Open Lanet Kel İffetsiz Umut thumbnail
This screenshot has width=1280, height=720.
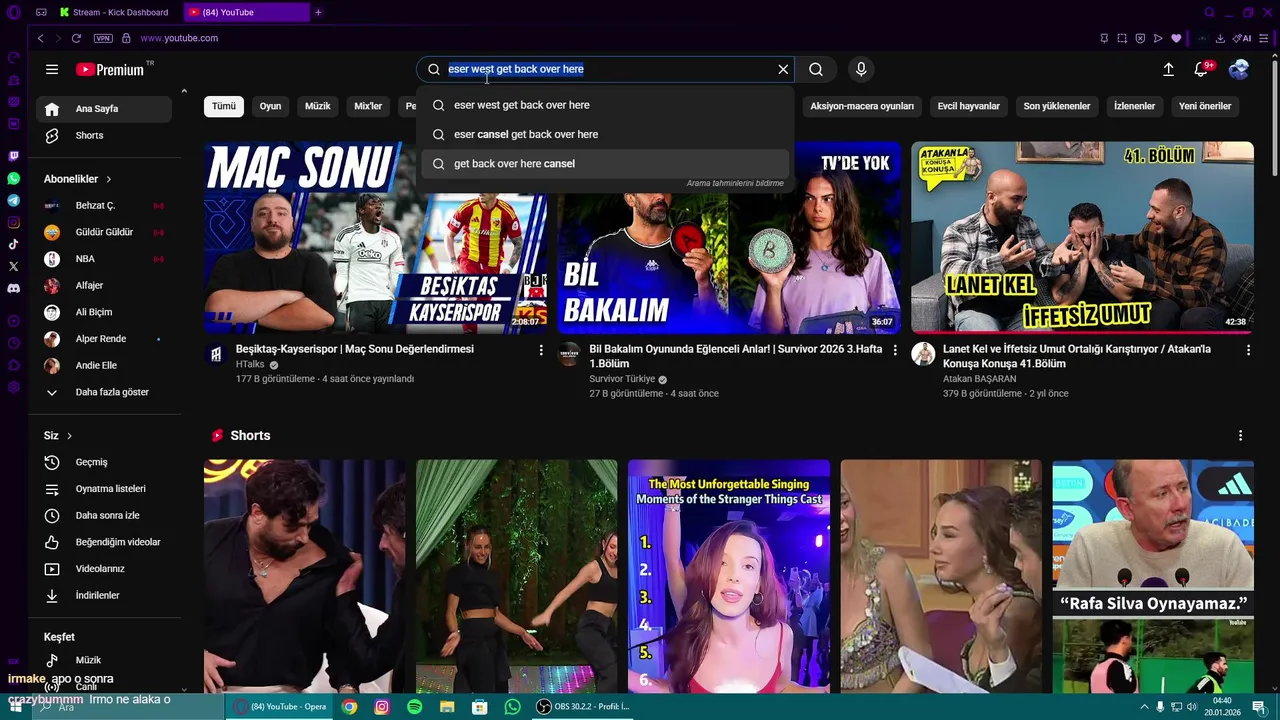tap(1082, 237)
